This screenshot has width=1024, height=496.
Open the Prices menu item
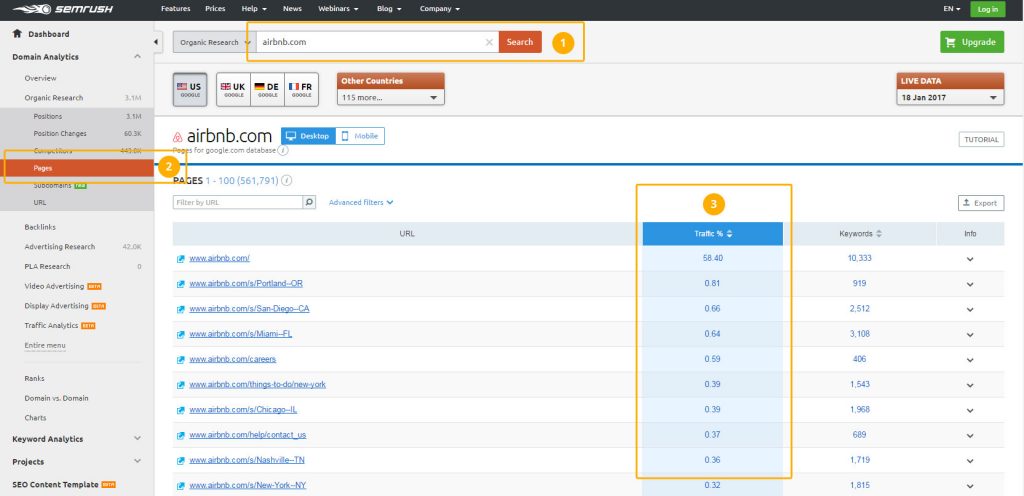click(216, 9)
